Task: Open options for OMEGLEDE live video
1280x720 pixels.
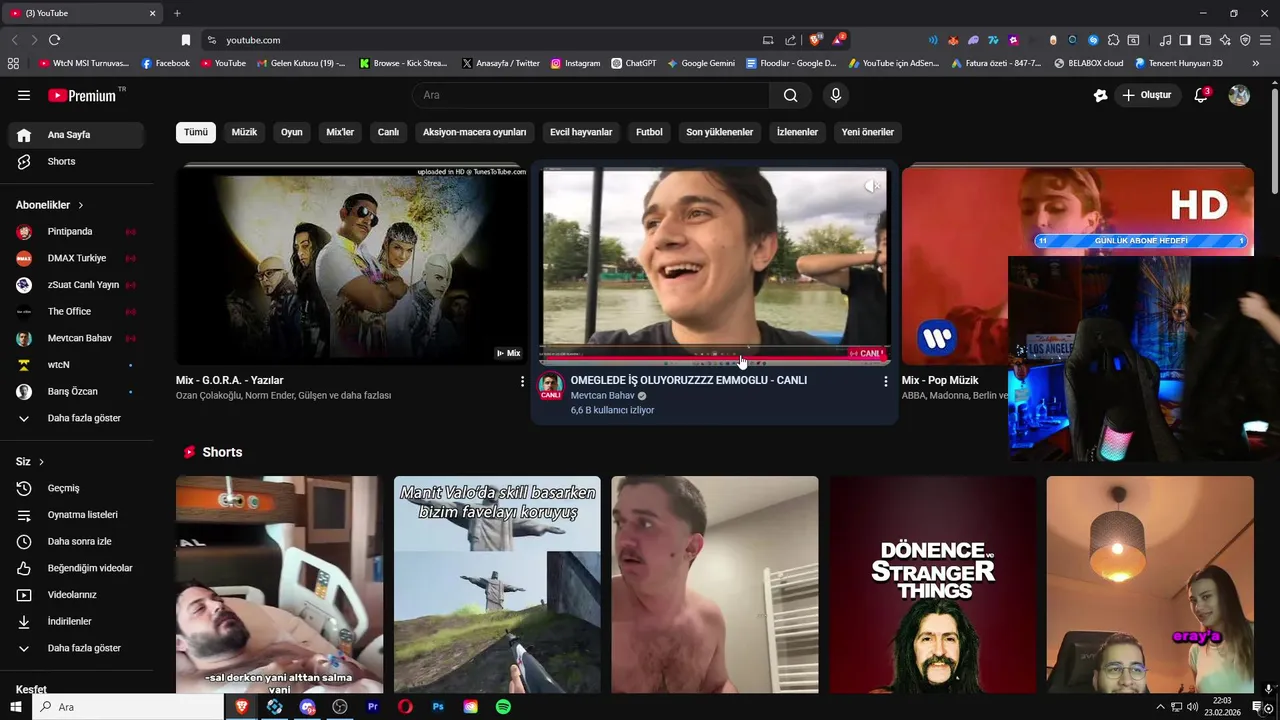Action: 885,381
